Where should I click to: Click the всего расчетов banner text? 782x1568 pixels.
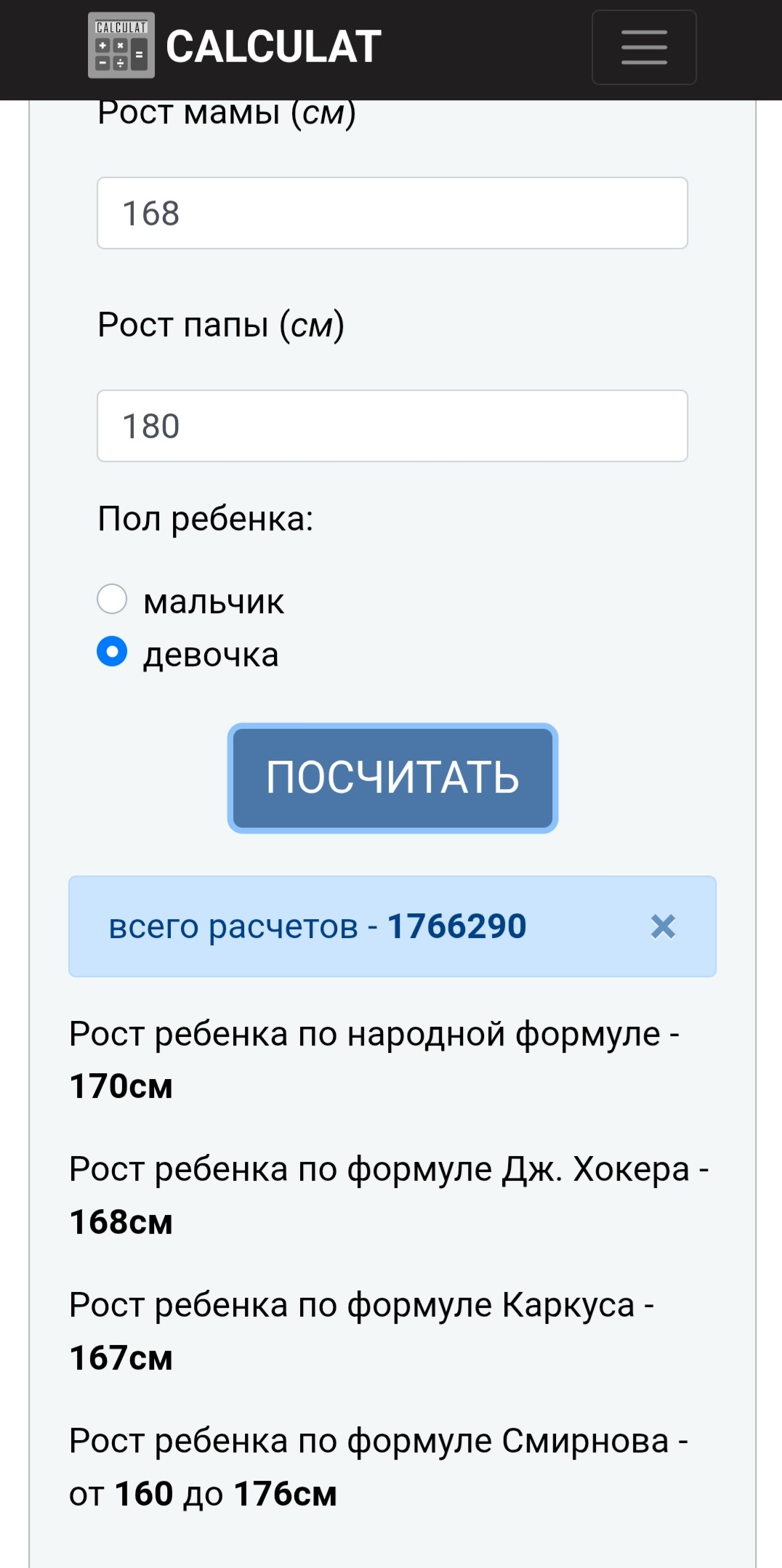[x=234, y=926]
